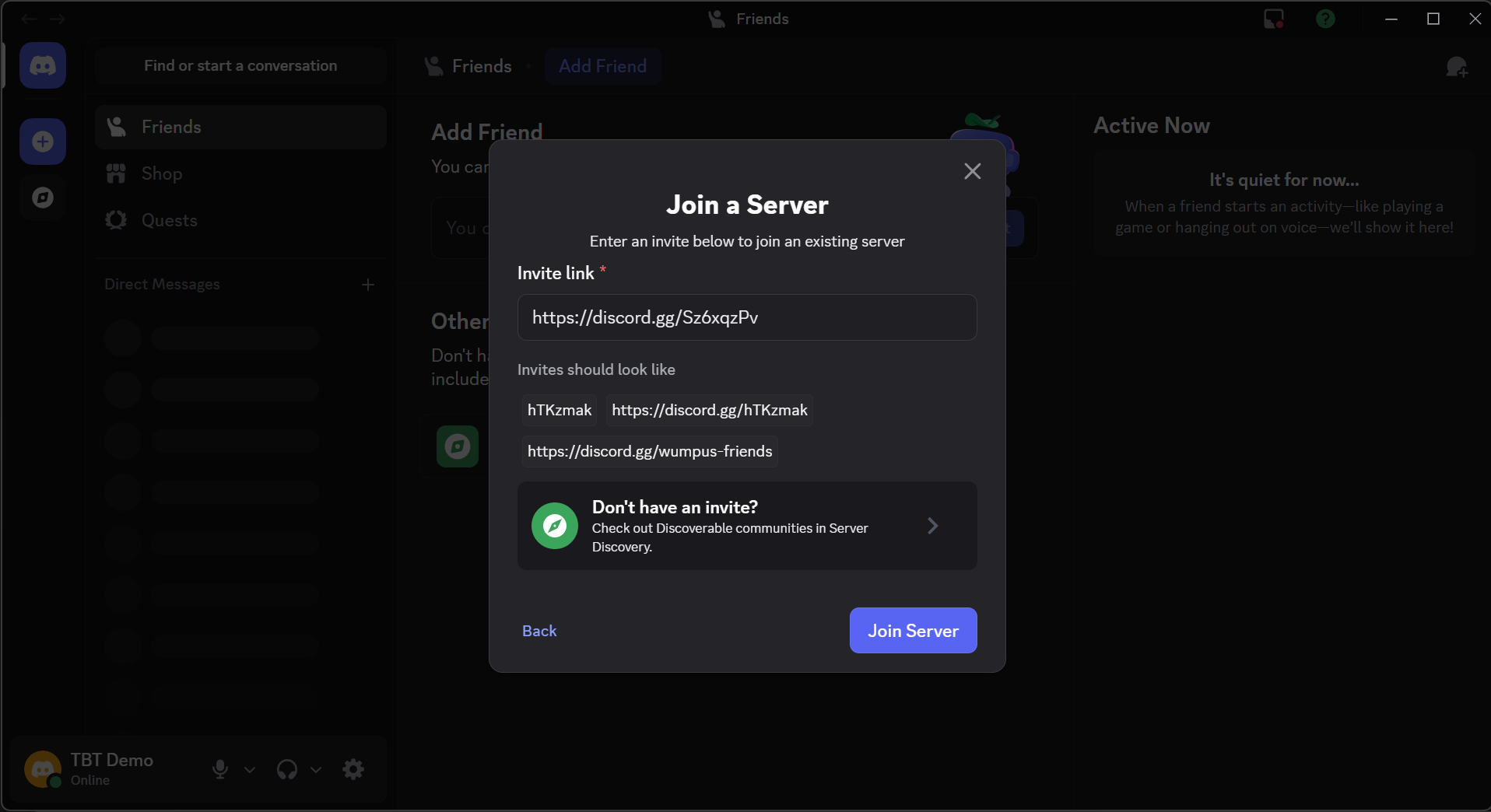The height and width of the screenshot is (812, 1491).
Task: Click Back in the Join a Server dialog
Action: pos(539,630)
